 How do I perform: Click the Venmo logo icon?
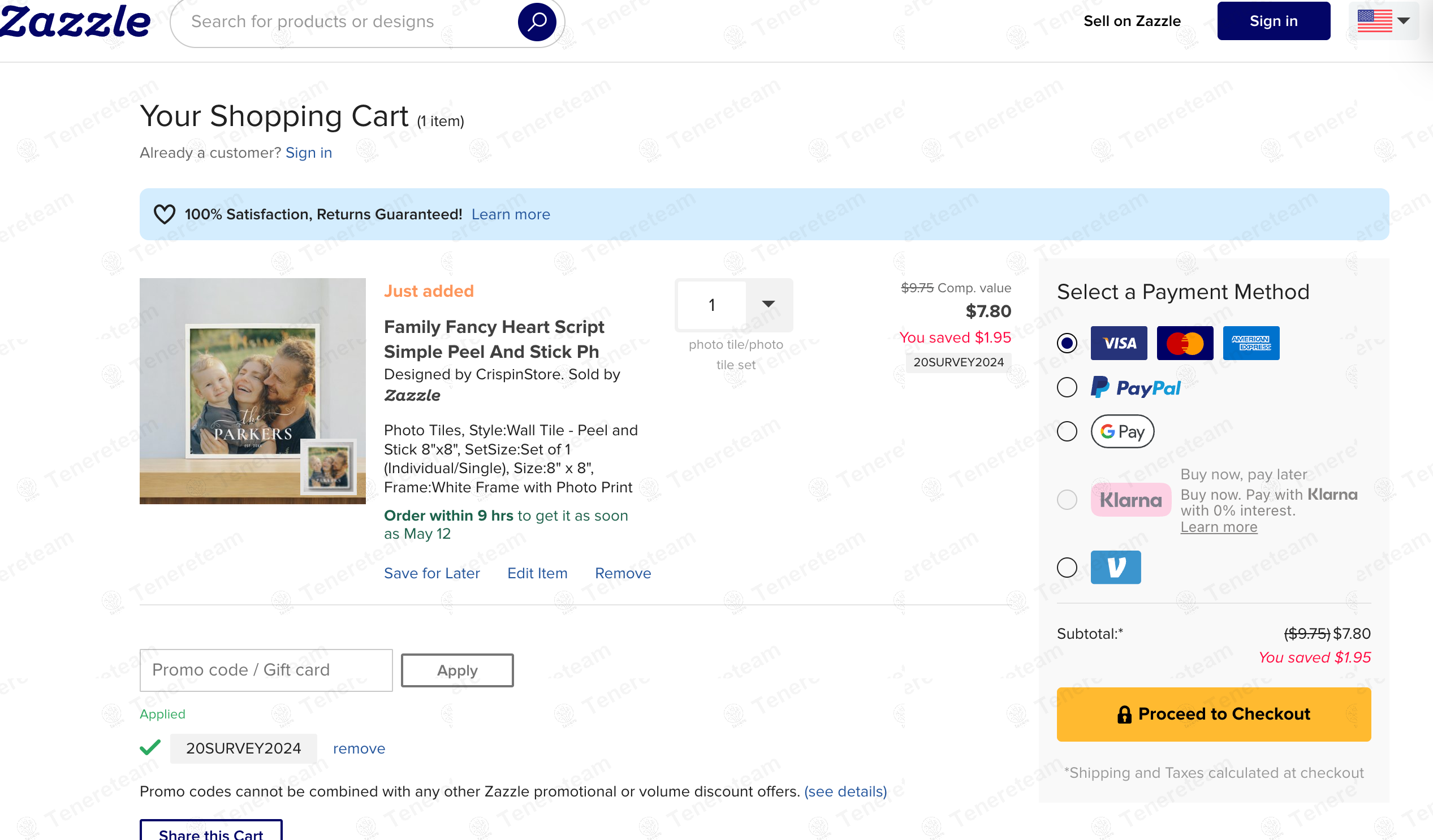pyautogui.click(x=1115, y=566)
